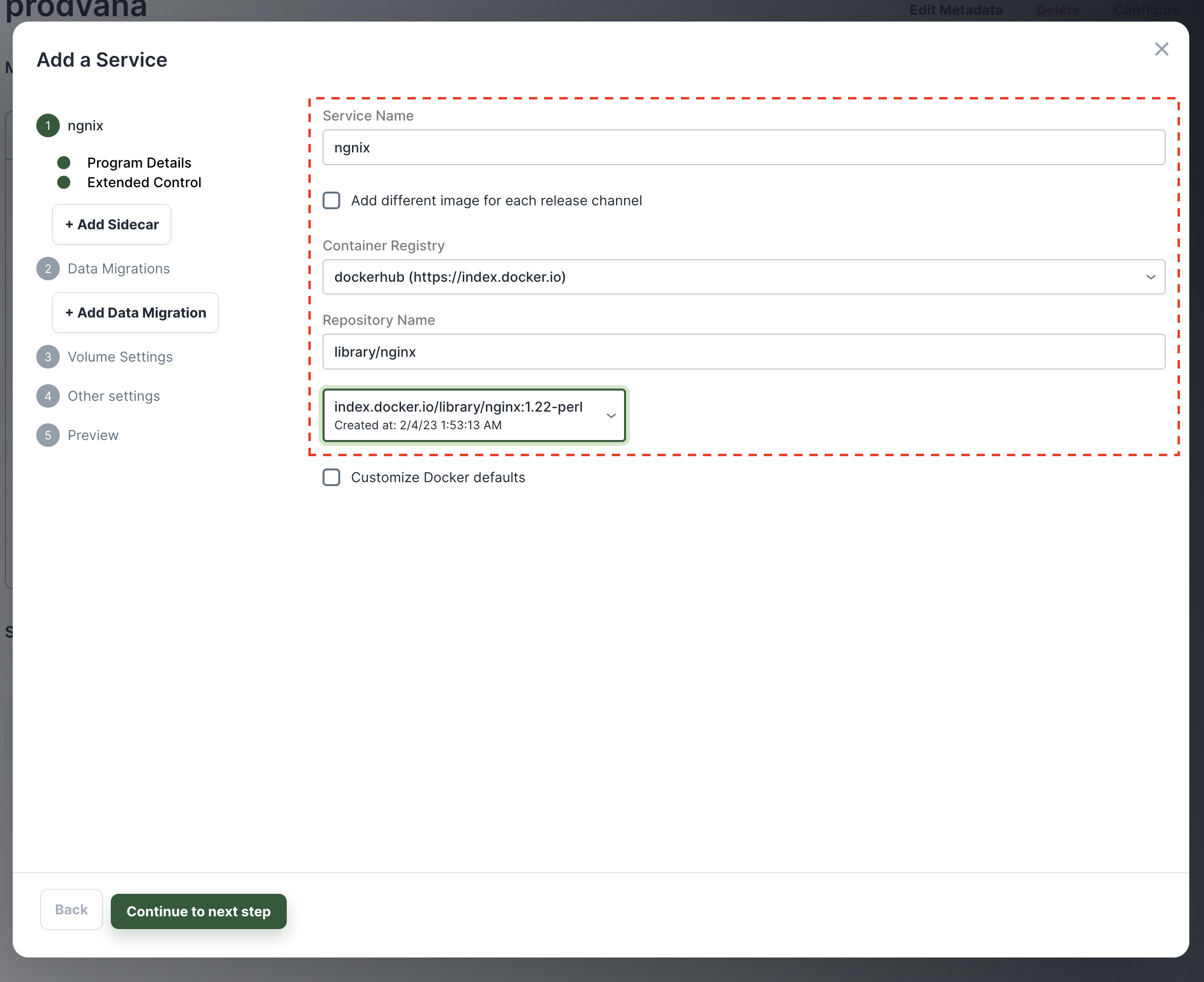Click step 2 Data Migrations number icon
This screenshot has height=982, width=1204.
click(x=48, y=269)
